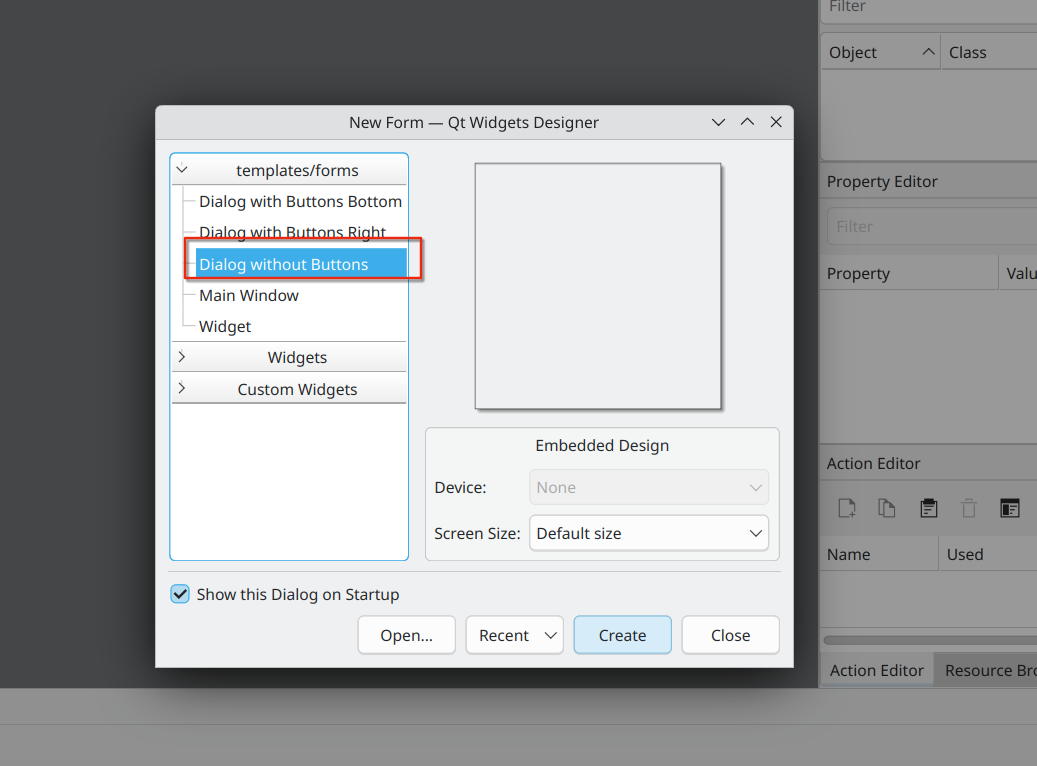This screenshot has height=766, width=1037.
Task: Click the Property Editor Filter field
Action: [932, 226]
